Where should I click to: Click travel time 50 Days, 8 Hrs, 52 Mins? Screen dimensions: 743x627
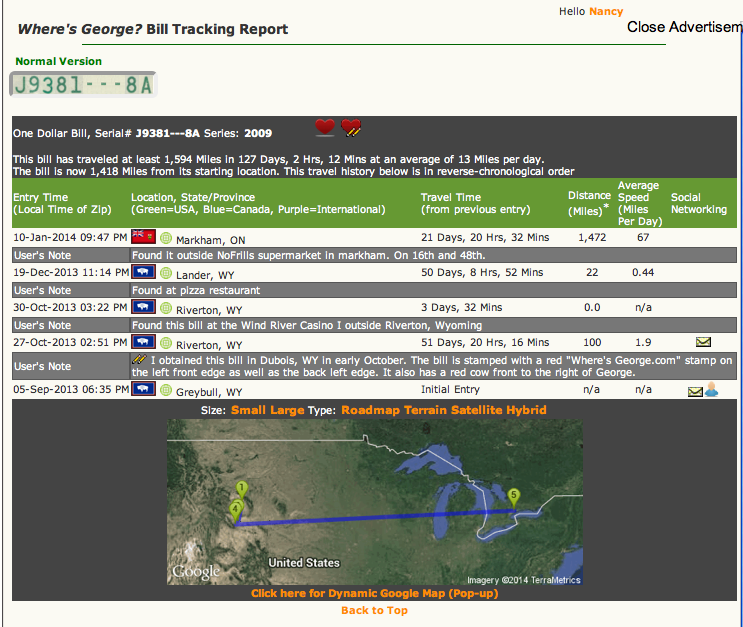click(x=482, y=273)
